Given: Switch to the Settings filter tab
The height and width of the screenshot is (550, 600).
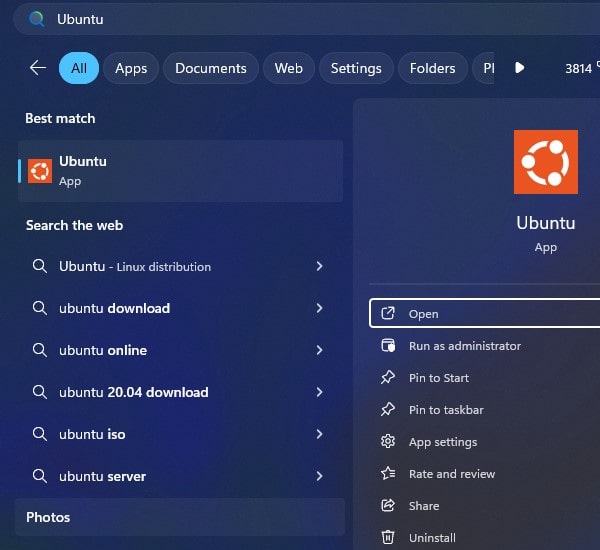Looking at the screenshot, I should pos(356,68).
